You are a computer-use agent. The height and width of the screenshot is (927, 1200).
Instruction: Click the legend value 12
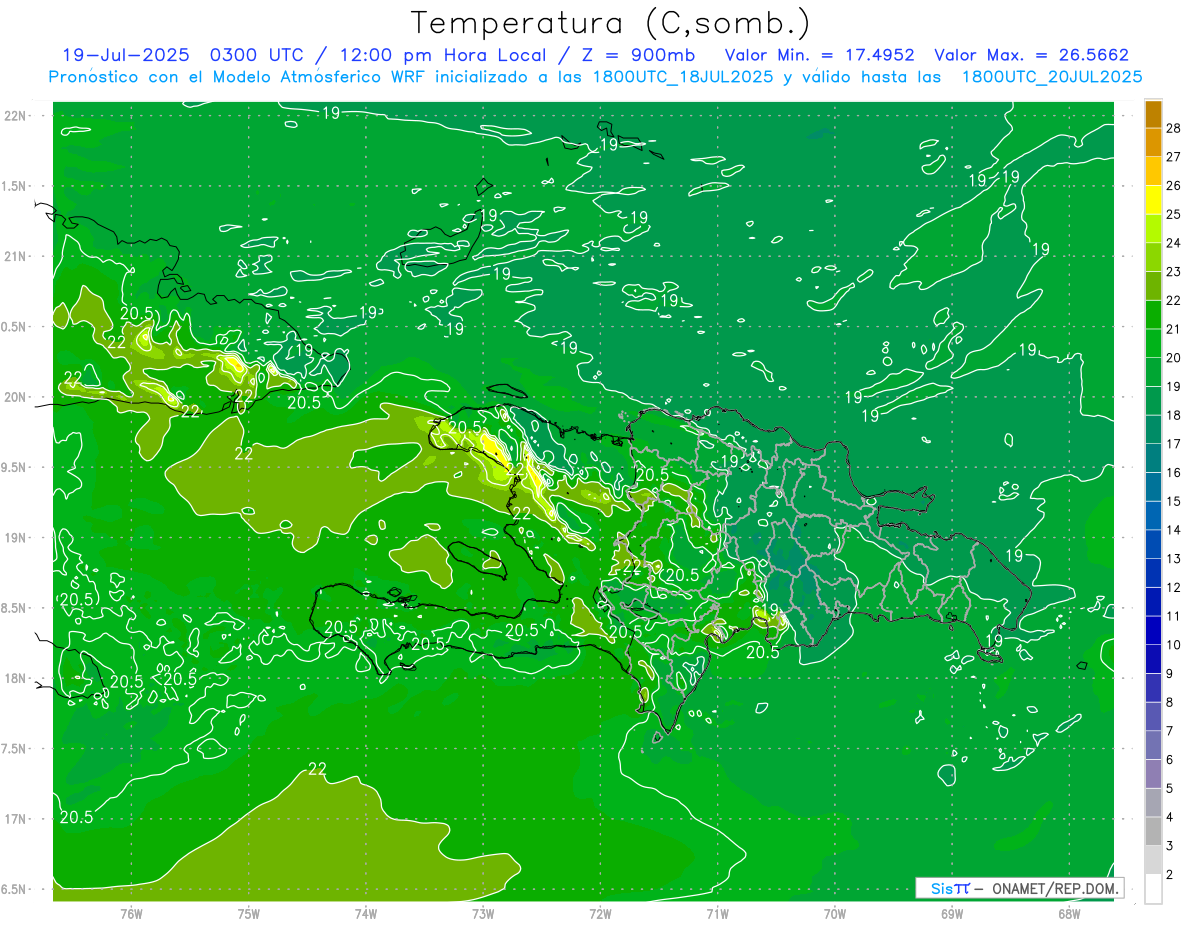coord(1174,587)
